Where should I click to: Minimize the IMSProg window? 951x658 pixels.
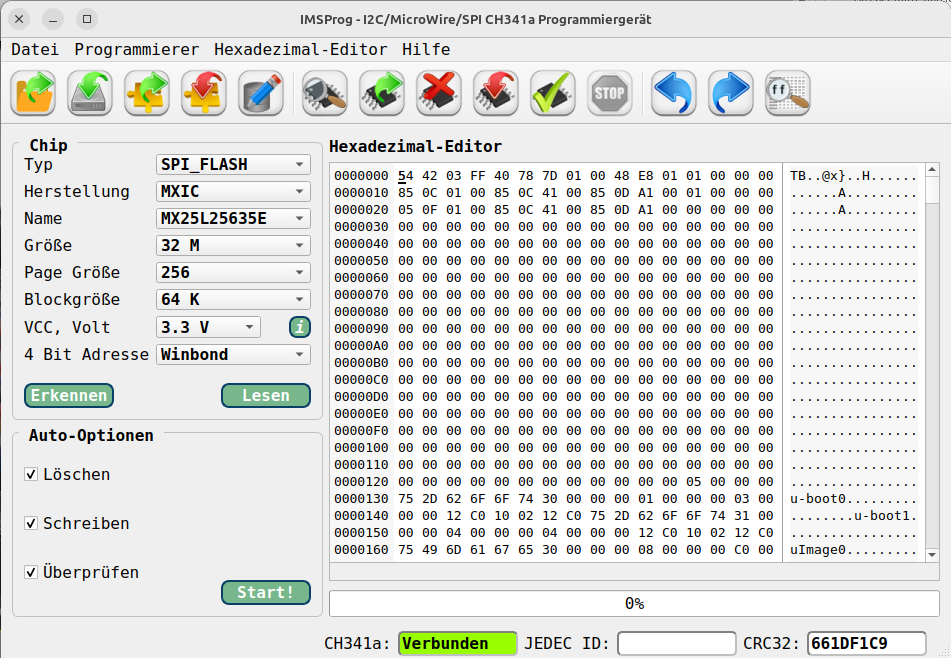(53, 19)
